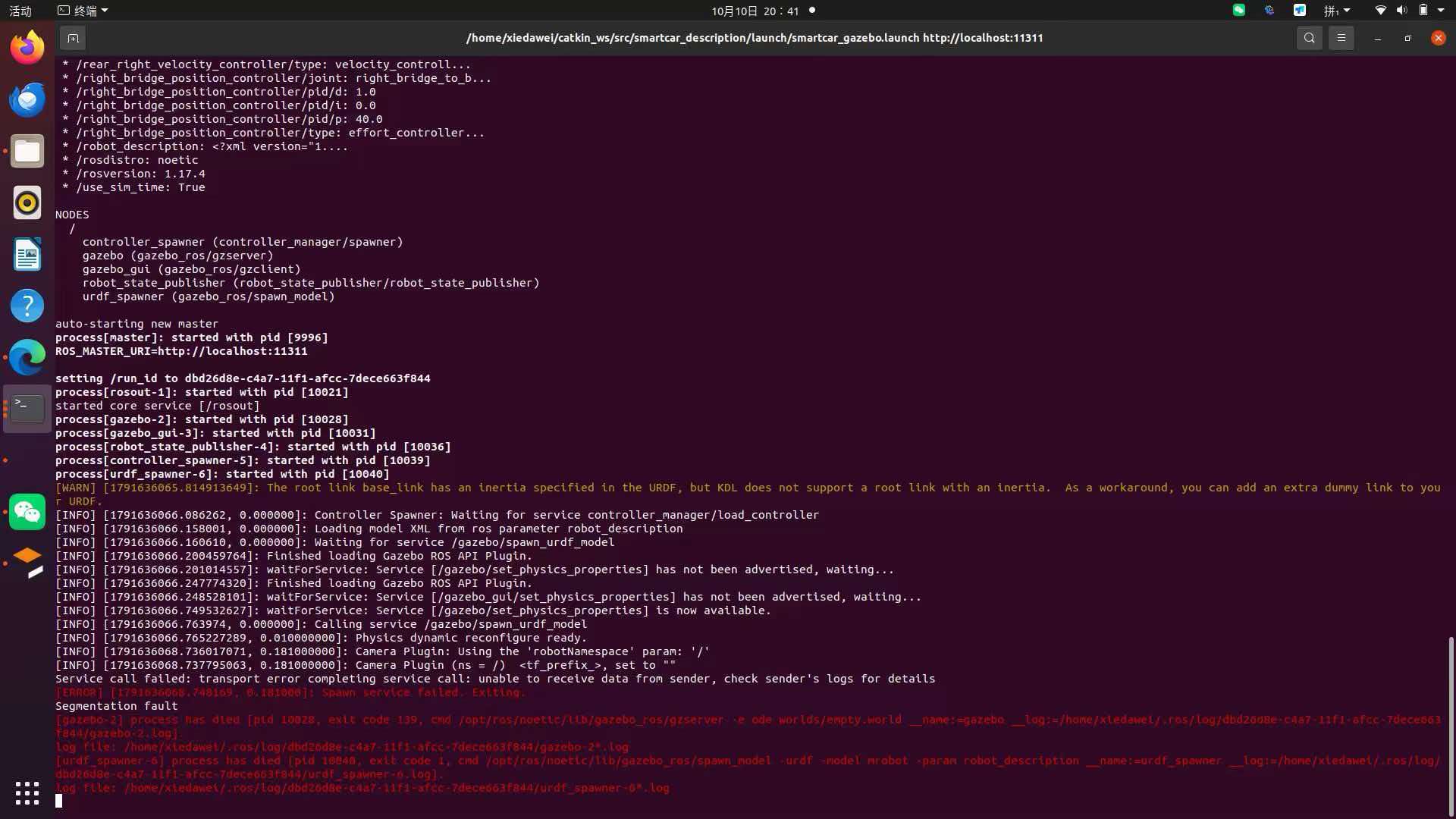This screenshot has width=1456, height=819.
Task: Click the urdf_spawner (gazebo_ros/spawn_model) node line
Action: click(x=209, y=297)
